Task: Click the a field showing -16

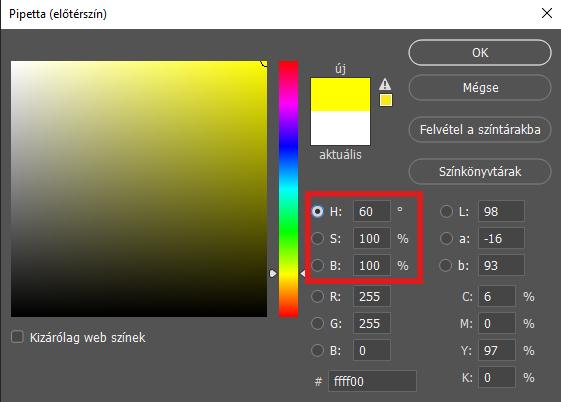Action: click(x=501, y=238)
